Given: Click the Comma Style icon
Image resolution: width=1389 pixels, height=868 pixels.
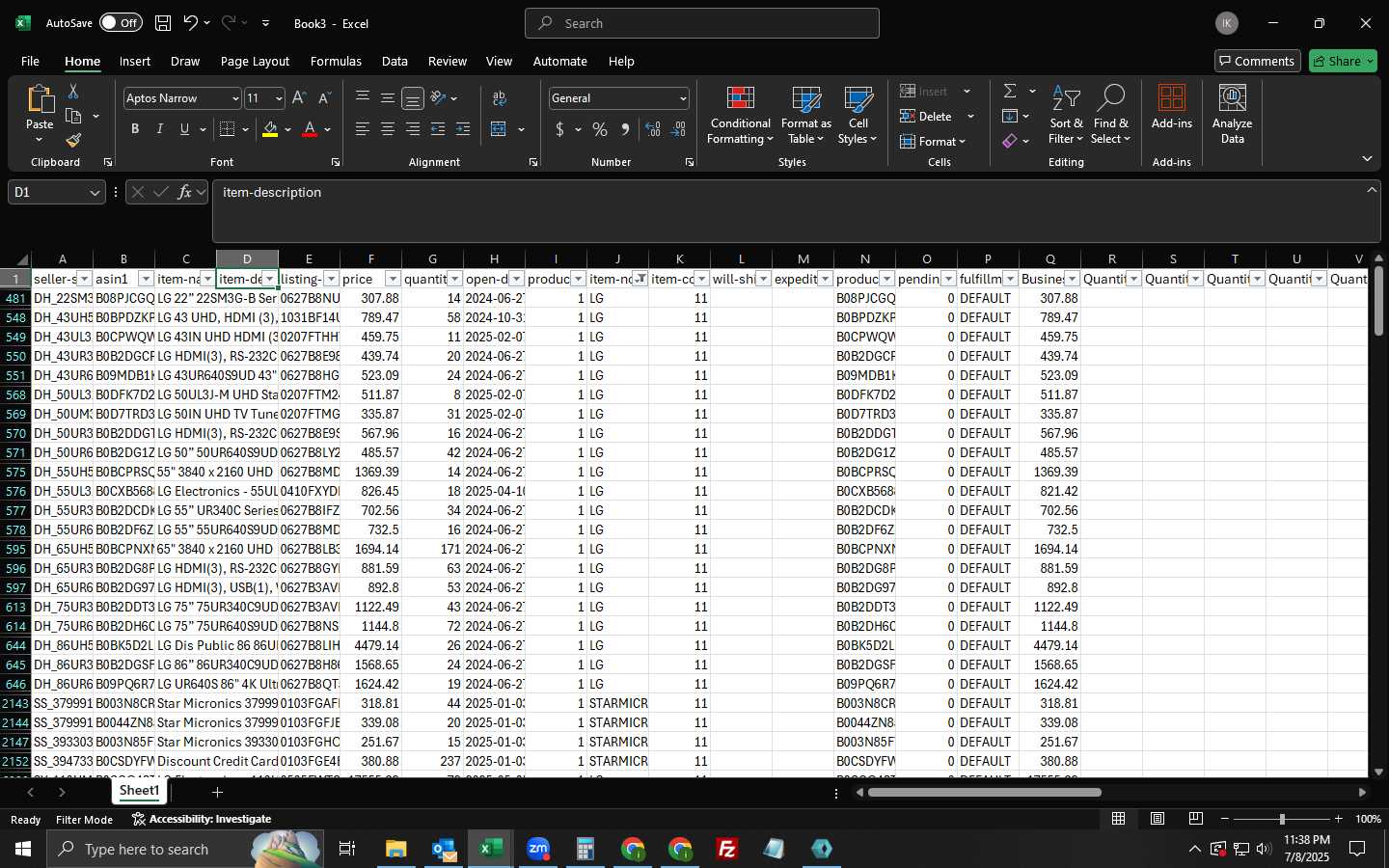Looking at the screenshot, I should coord(625,129).
